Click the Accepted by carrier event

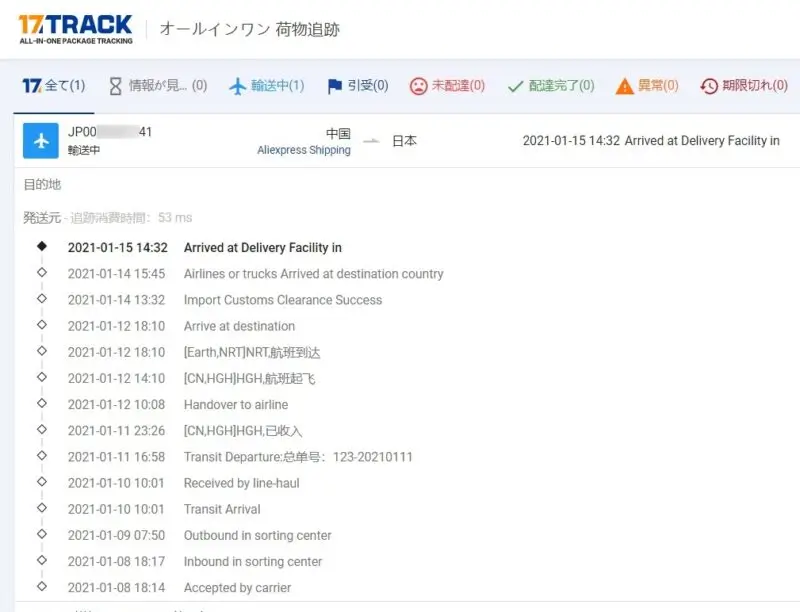238,588
